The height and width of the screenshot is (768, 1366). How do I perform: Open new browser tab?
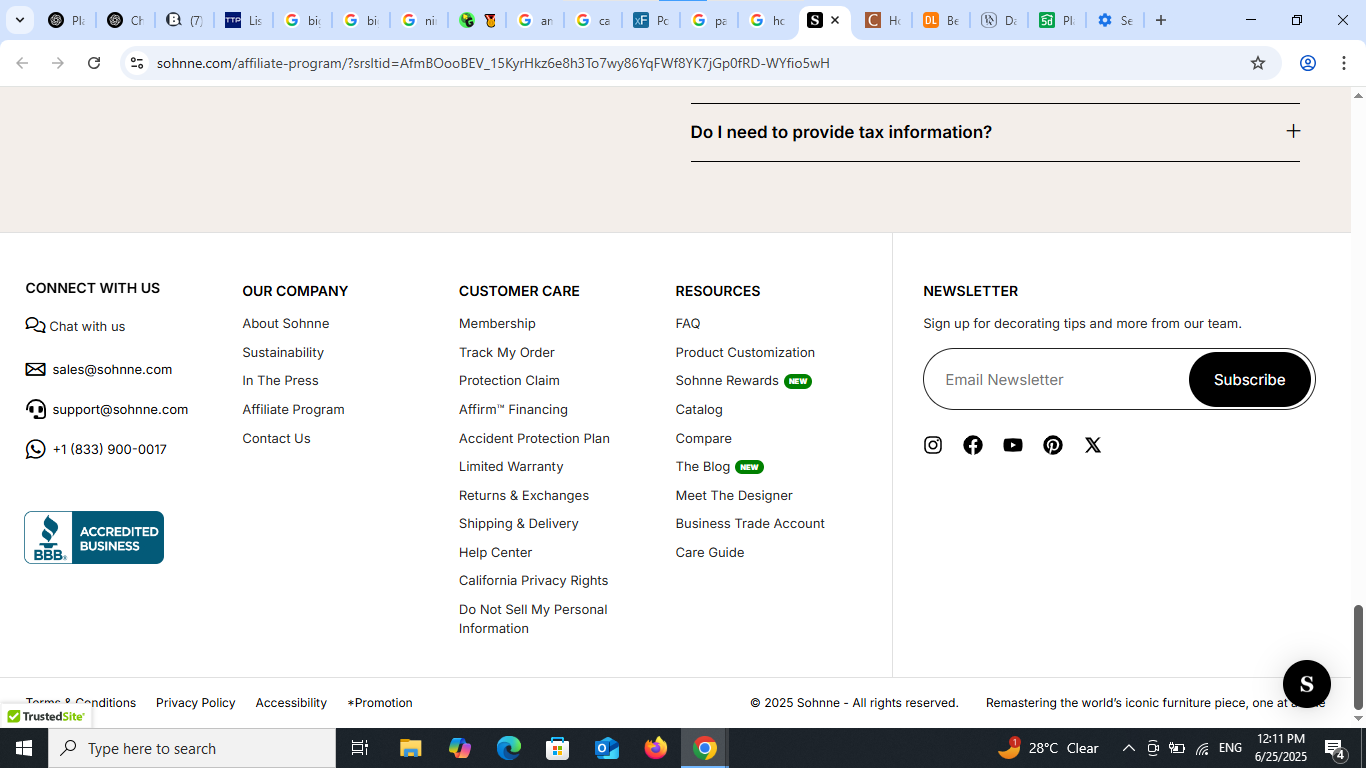tap(1160, 20)
